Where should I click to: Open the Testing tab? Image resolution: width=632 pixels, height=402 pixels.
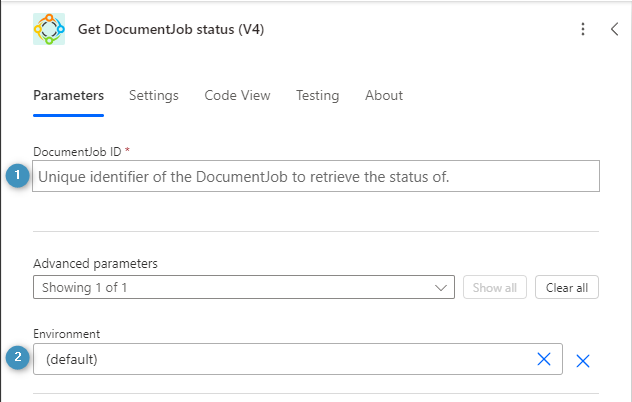click(x=318, y=96)
